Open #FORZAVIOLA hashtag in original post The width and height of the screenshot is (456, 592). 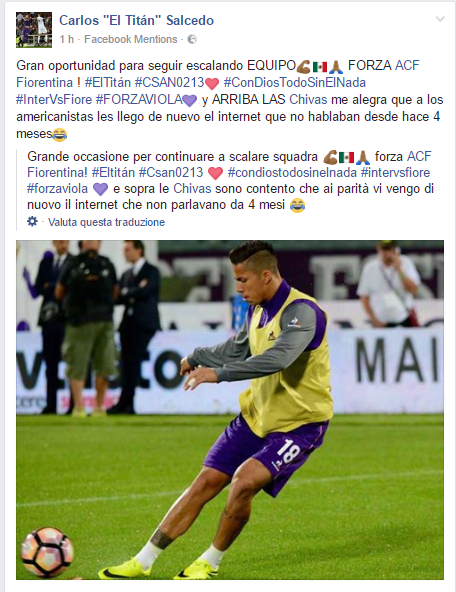139,100
